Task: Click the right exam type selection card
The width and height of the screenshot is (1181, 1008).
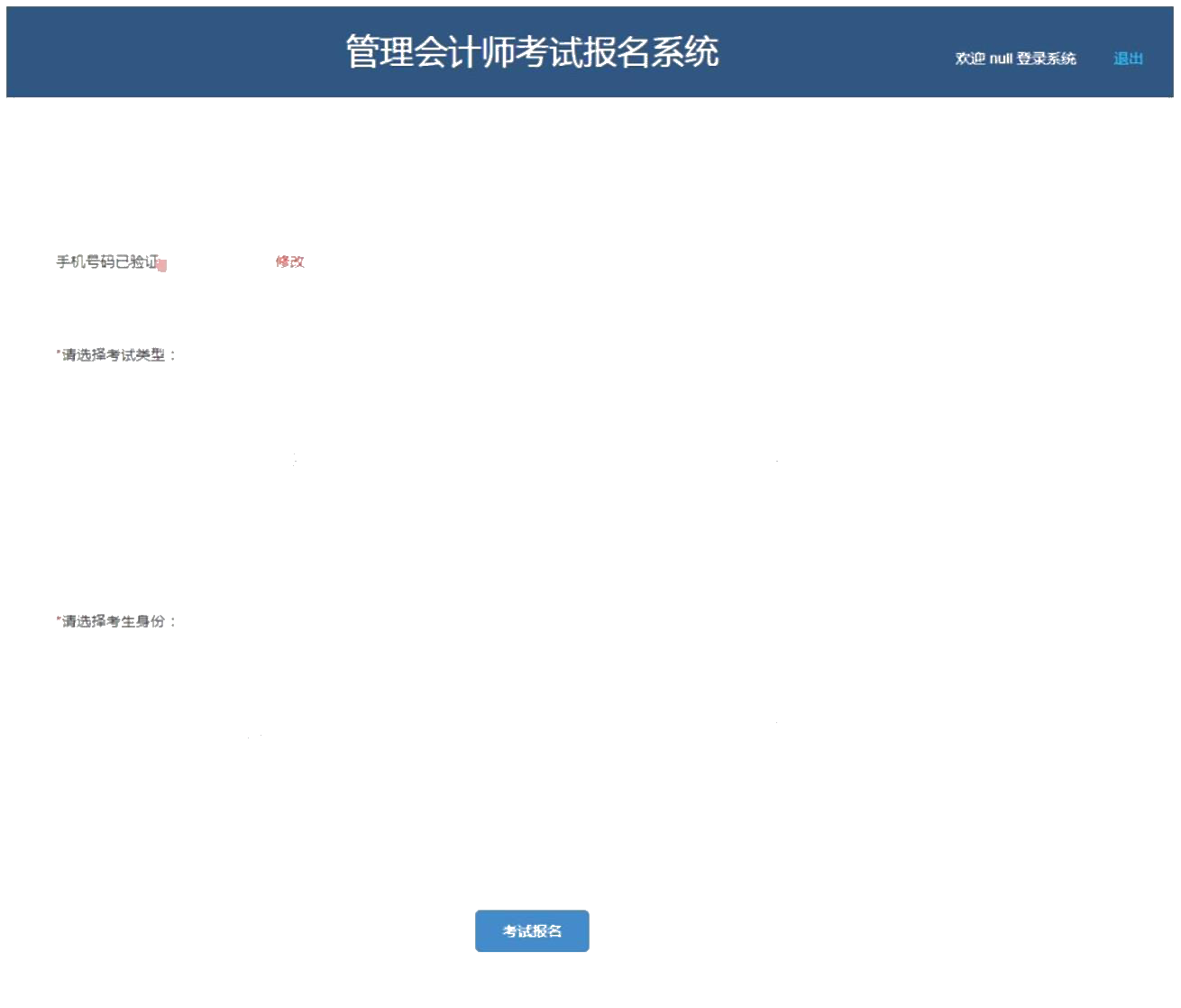Action: point(775,458)
